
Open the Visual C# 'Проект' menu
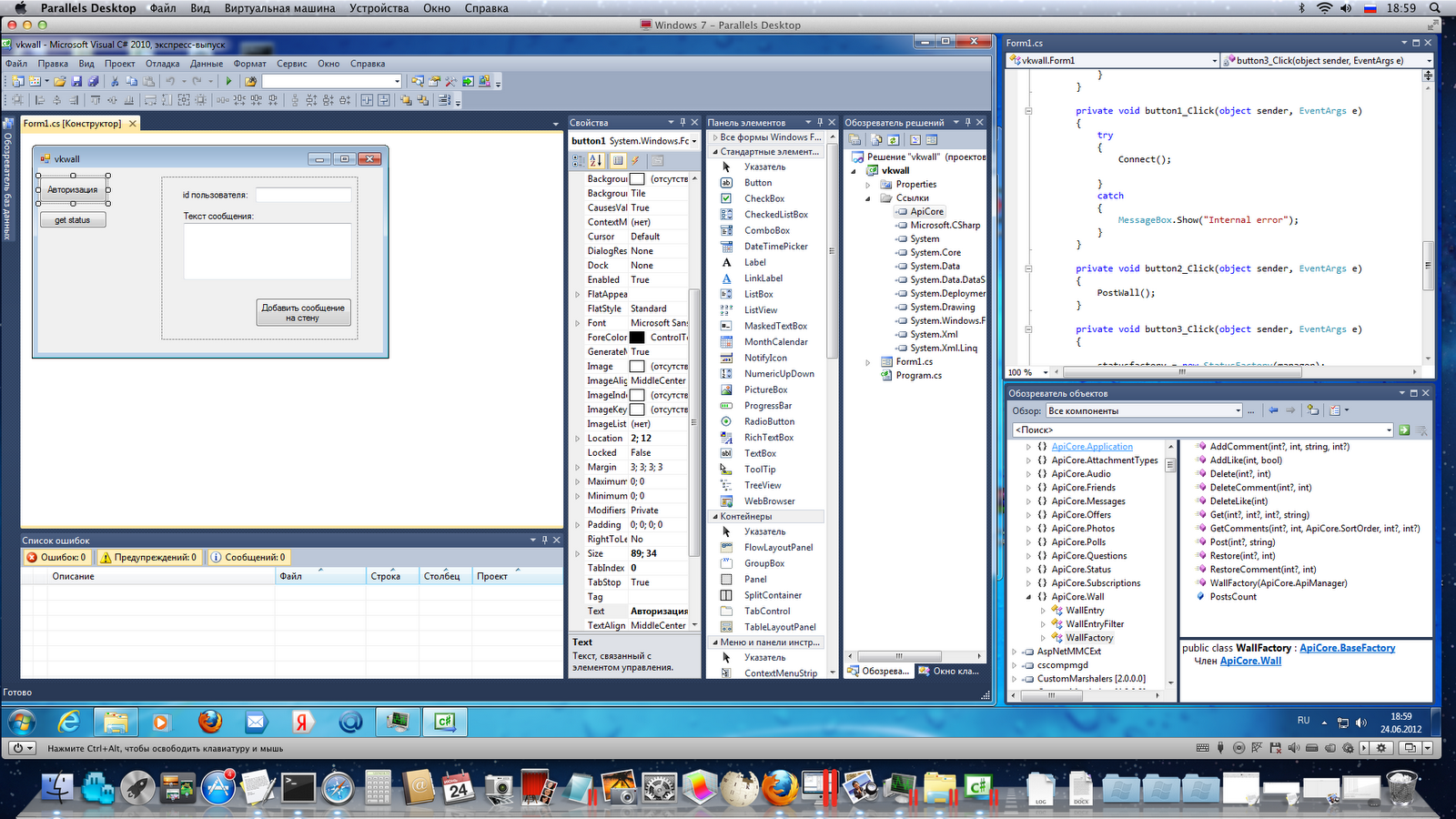[x=119, y=64]
